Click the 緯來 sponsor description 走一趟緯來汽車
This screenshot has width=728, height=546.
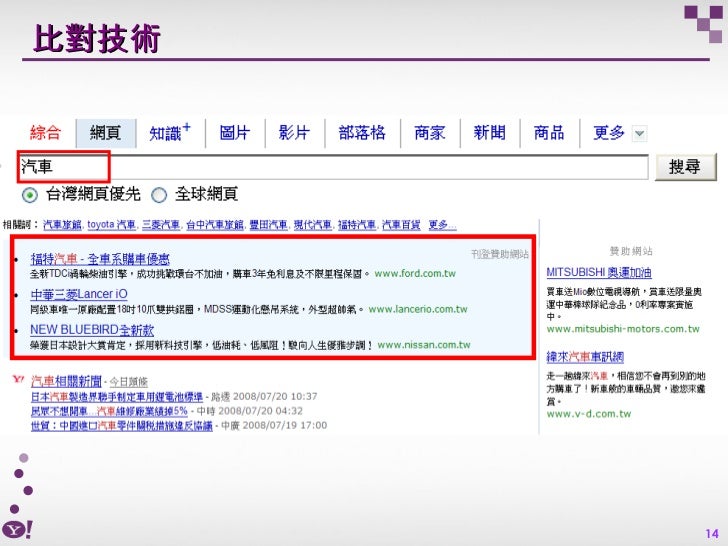coord(625,388)
